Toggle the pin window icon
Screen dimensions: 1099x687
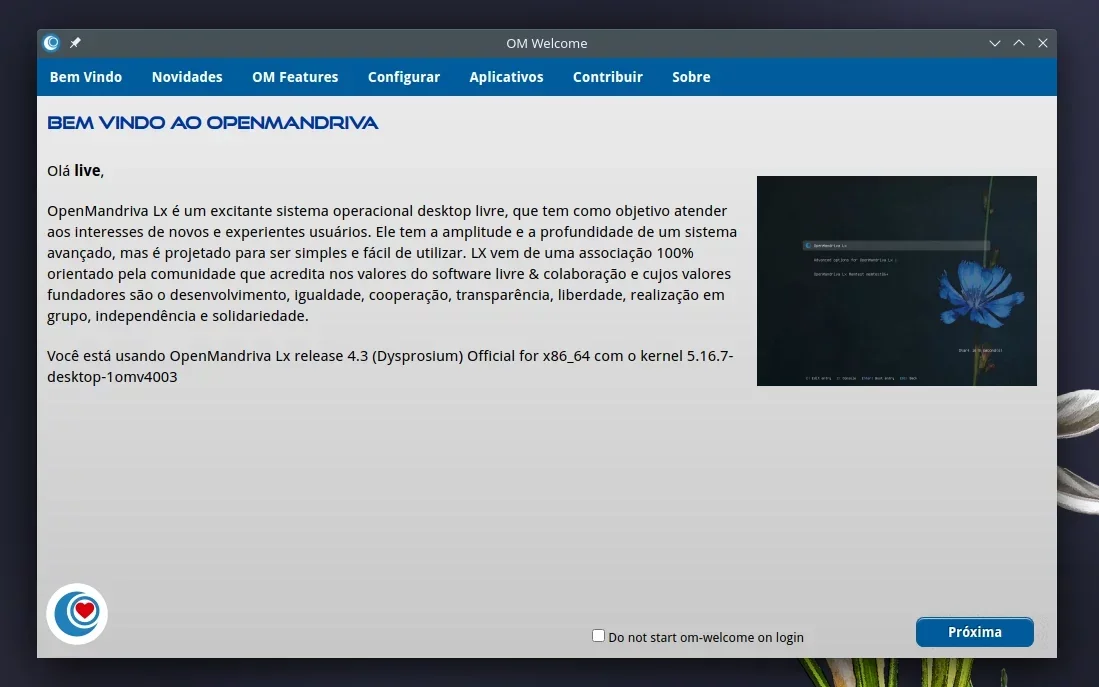(x=75, y=43)
